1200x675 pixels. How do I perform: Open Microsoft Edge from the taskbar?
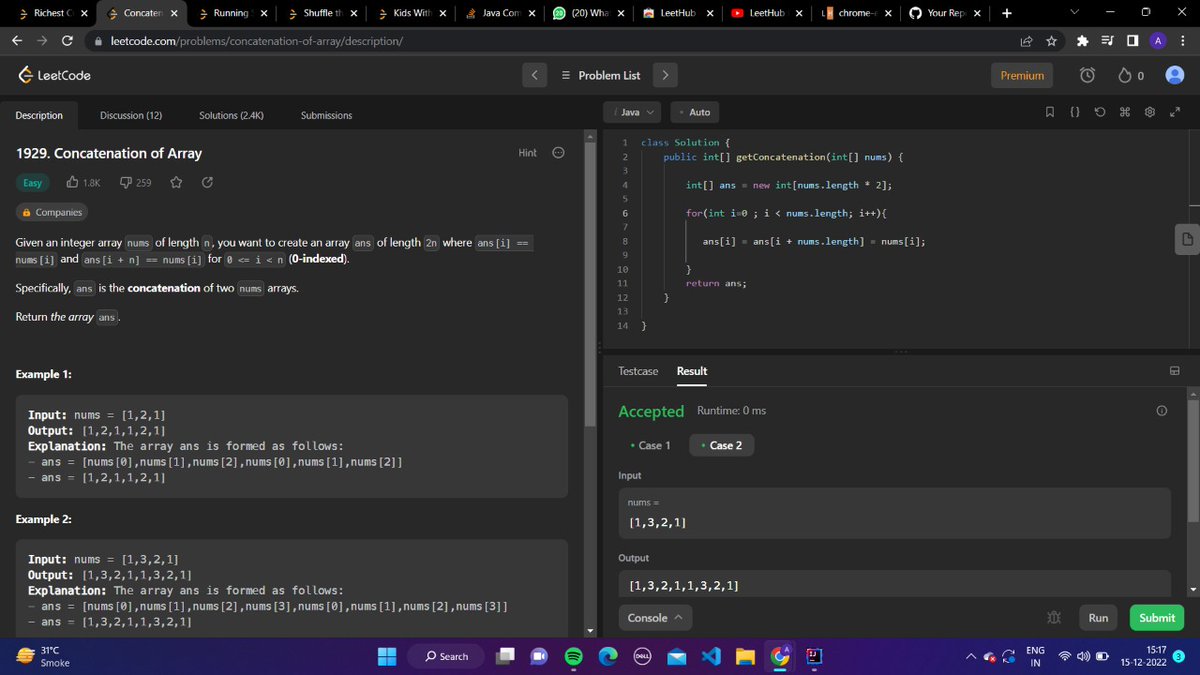[x=608, y=656]
